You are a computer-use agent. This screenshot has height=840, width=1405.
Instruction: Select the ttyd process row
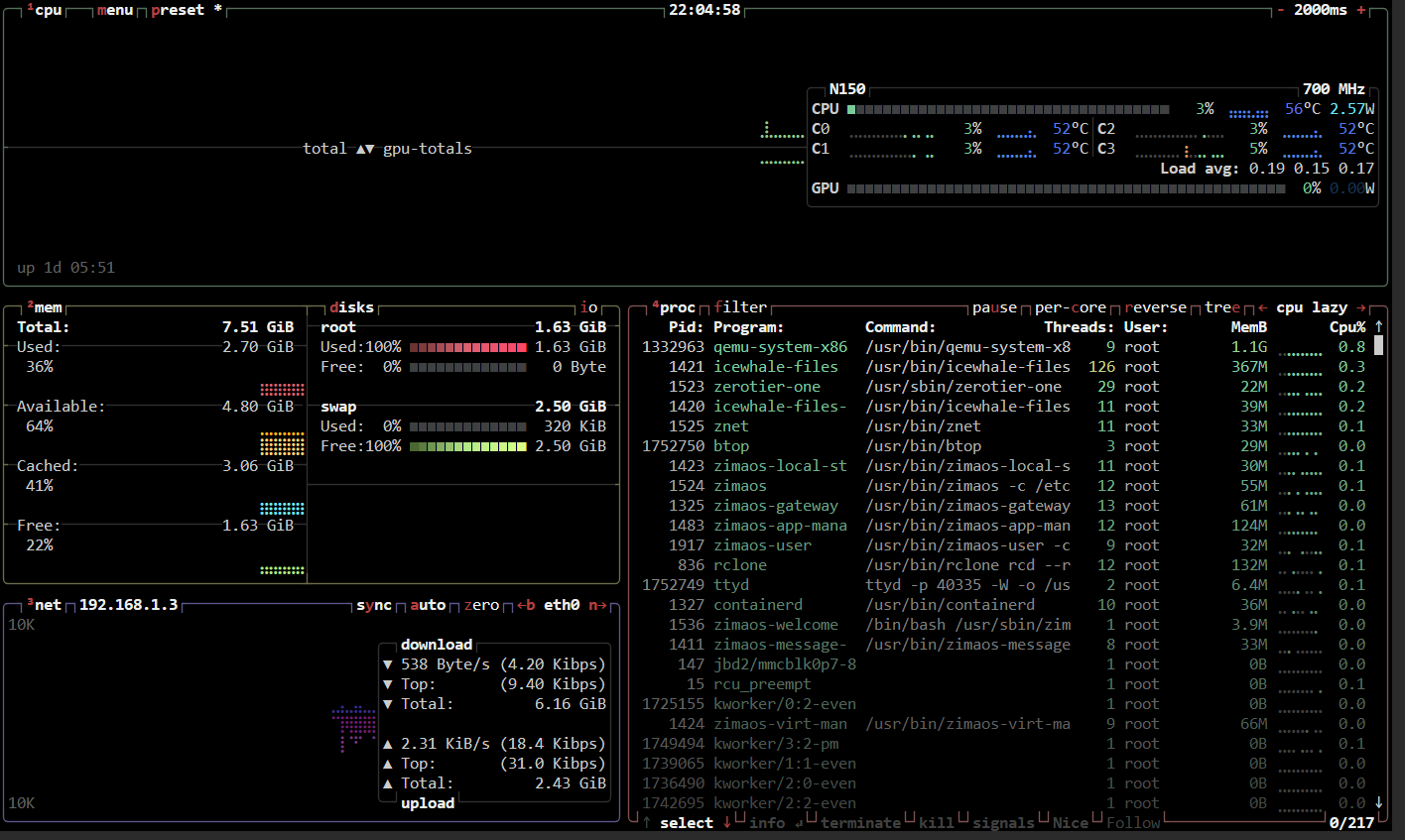point(1003,585)
